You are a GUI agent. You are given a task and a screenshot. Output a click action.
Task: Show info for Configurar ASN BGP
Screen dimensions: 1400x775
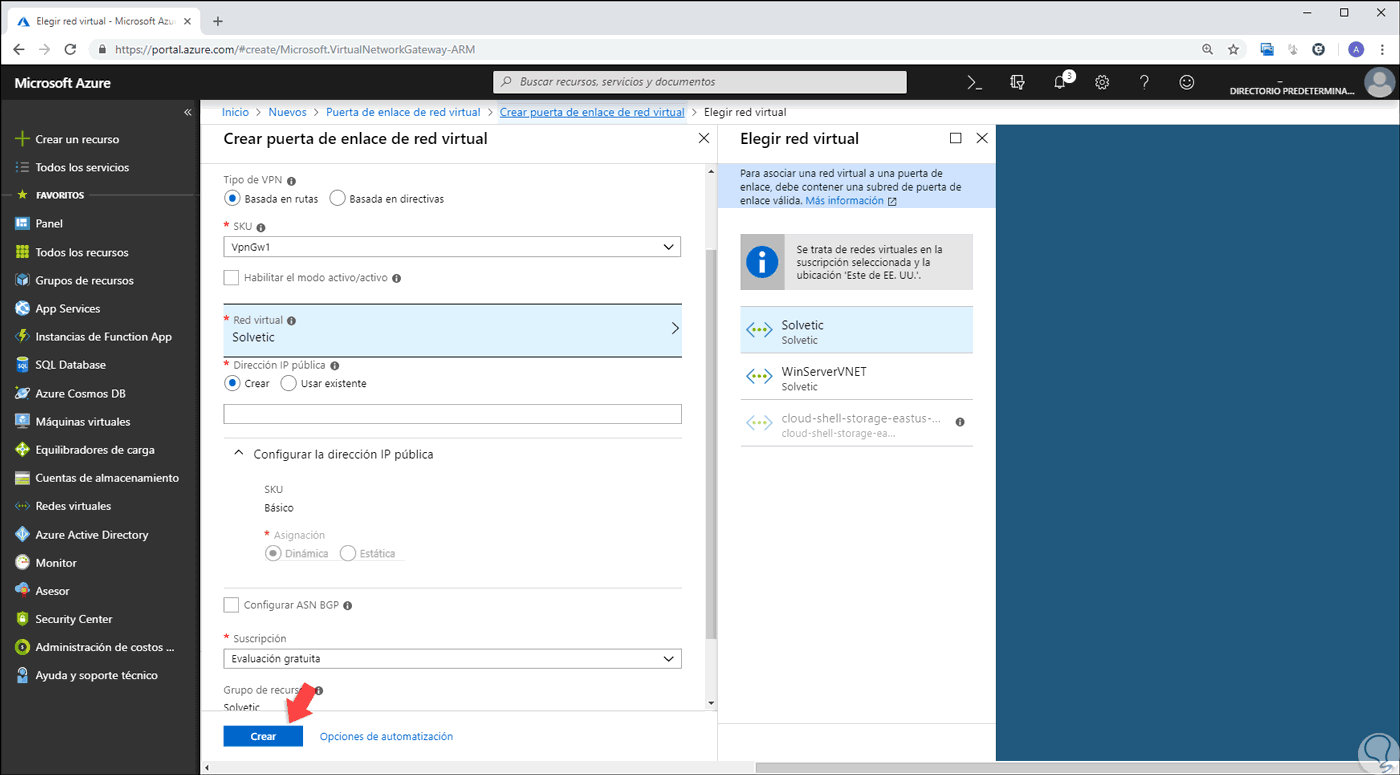pos(348,605)
